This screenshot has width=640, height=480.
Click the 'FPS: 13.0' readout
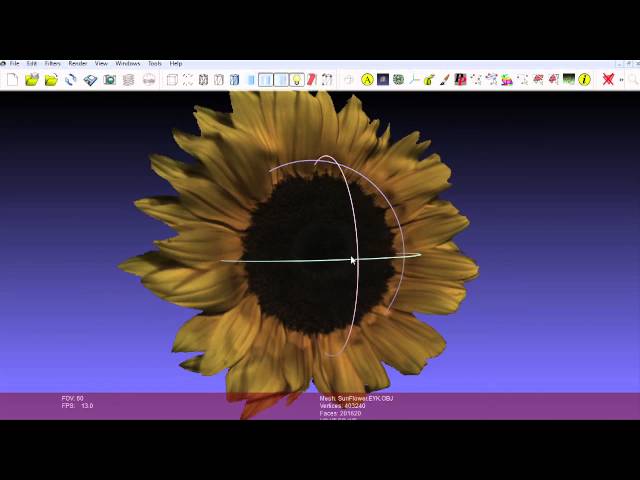point(78,406)
